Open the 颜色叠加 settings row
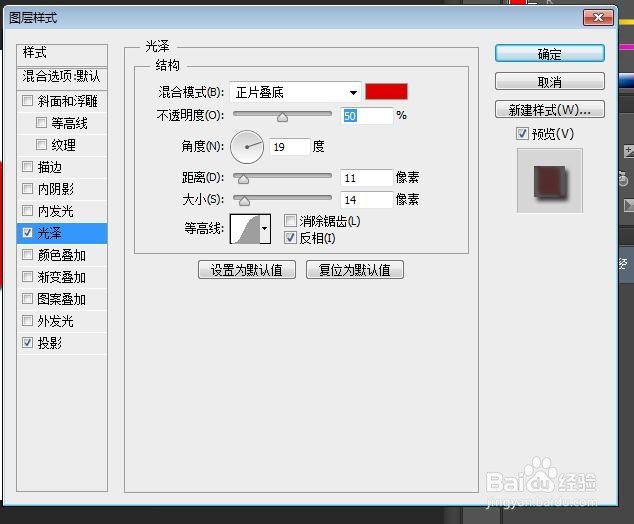 [x=61, y=255]
